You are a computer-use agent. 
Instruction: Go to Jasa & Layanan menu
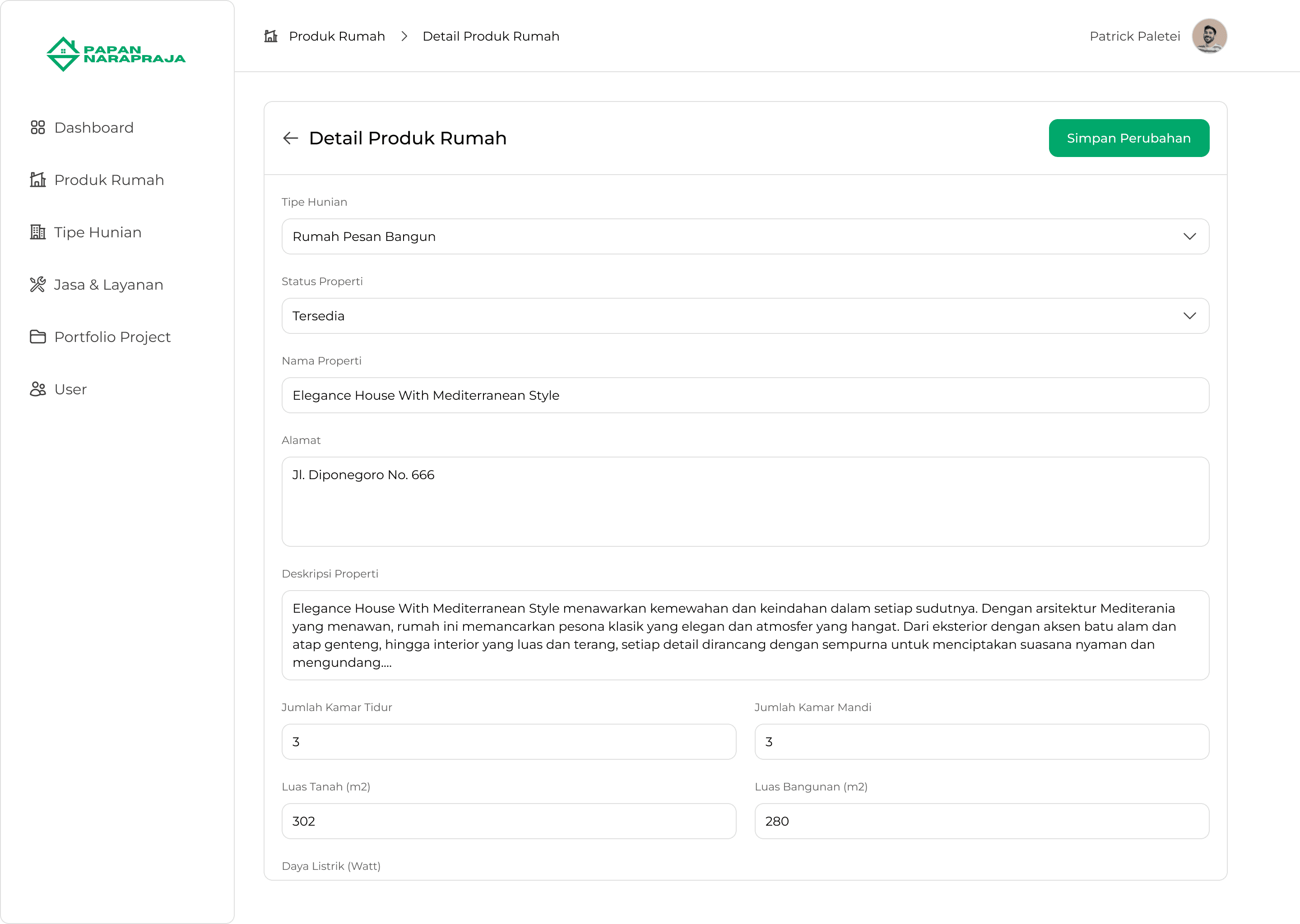pos(108,285)
